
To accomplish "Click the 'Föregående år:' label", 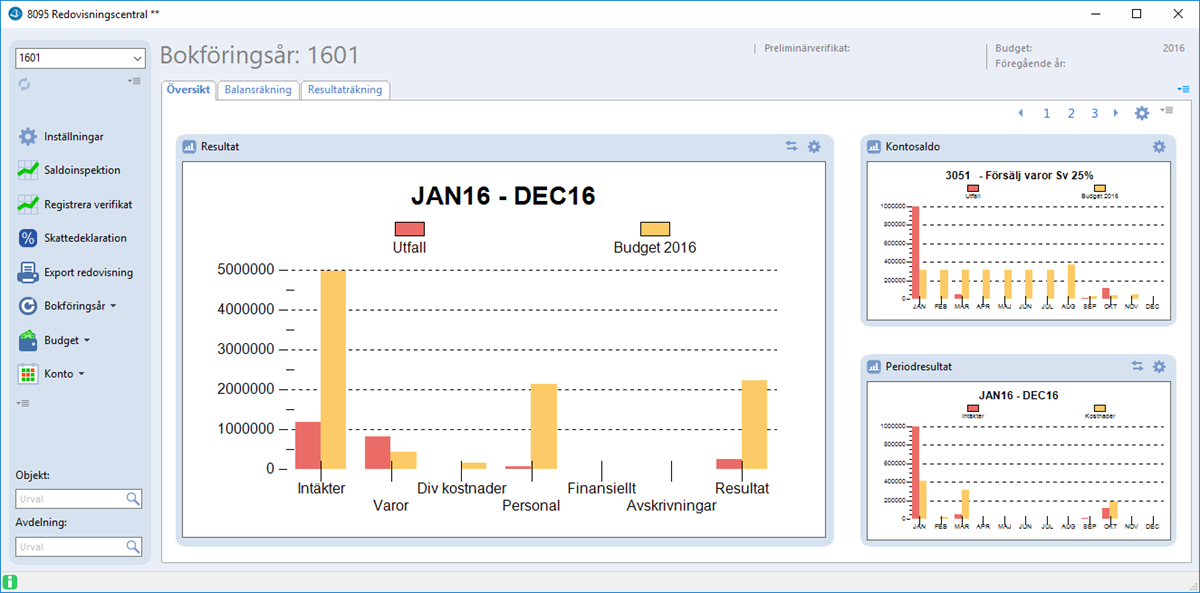I will pyautogui.click(x=1030, y=63).
